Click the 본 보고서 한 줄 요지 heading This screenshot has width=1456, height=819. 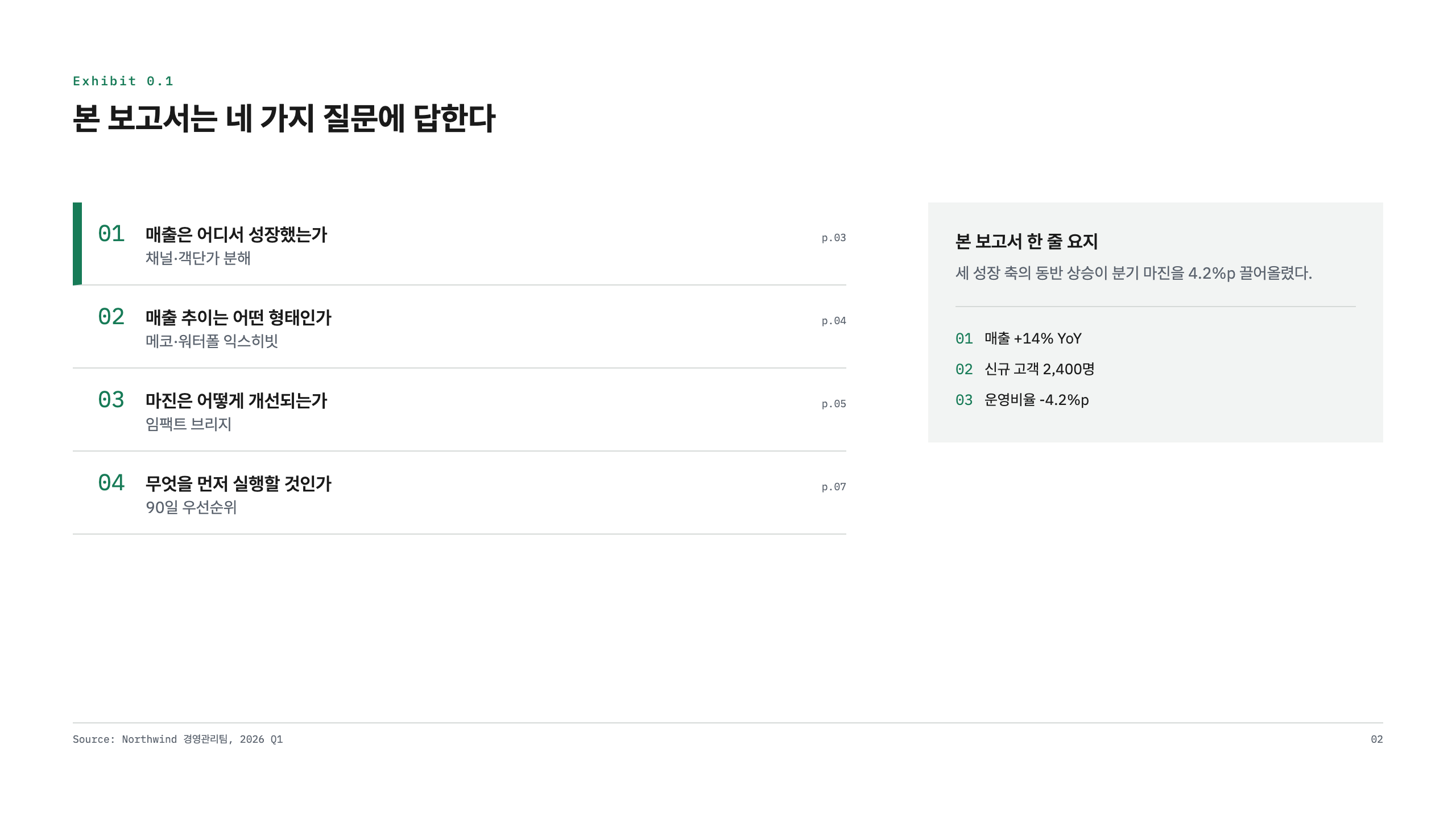pyautogui.click(x=1027, y=241)
